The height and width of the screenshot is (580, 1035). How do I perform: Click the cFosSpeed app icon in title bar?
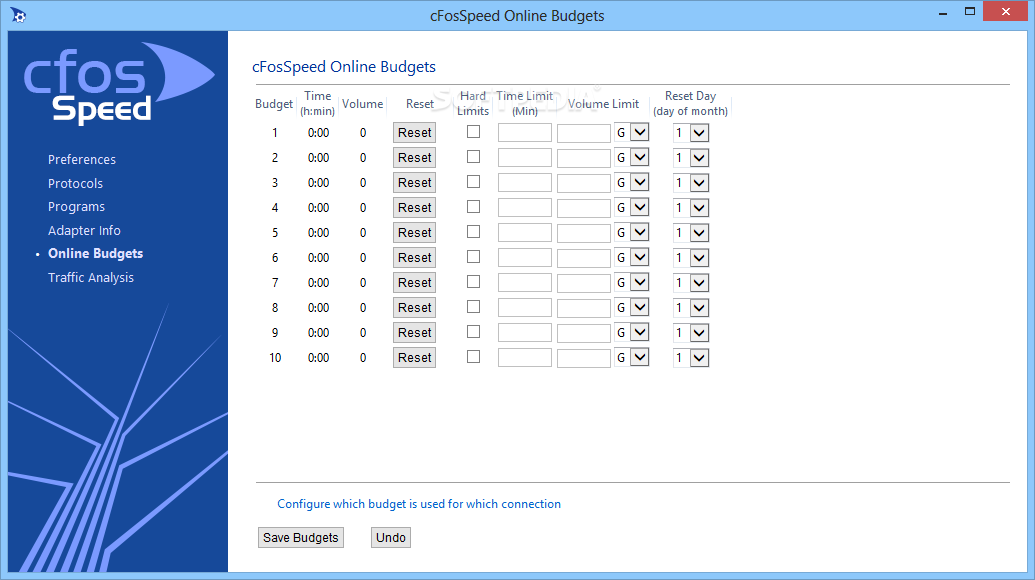[18, 15]
